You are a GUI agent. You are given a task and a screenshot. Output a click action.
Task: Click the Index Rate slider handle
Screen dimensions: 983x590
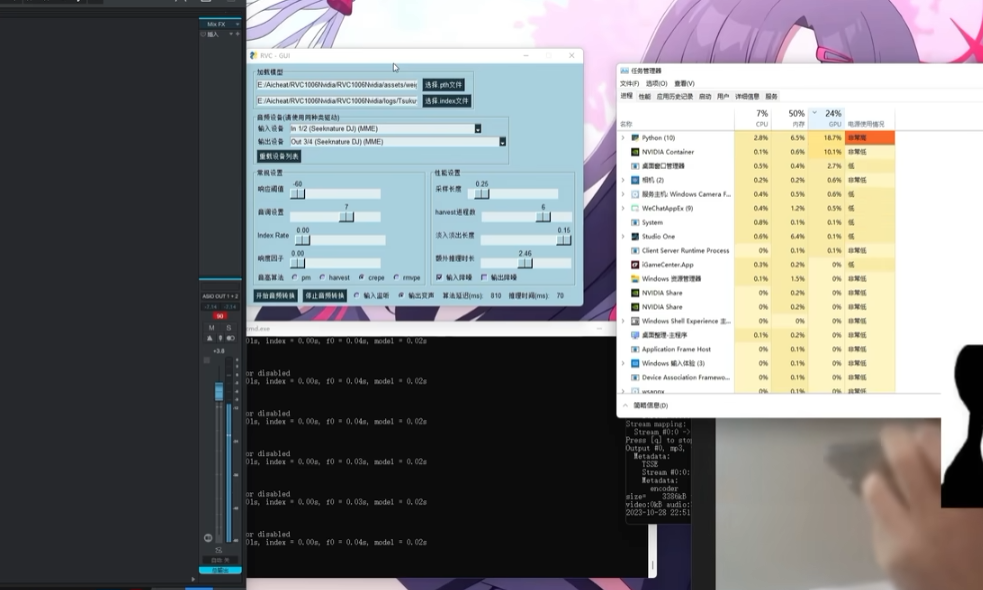[302, 241]
